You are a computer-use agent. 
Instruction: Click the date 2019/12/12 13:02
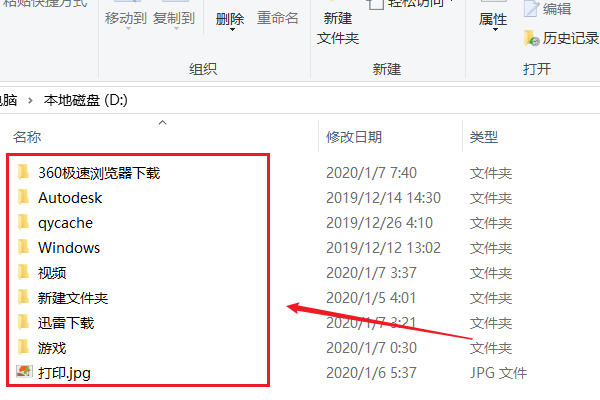coord(383,248)
